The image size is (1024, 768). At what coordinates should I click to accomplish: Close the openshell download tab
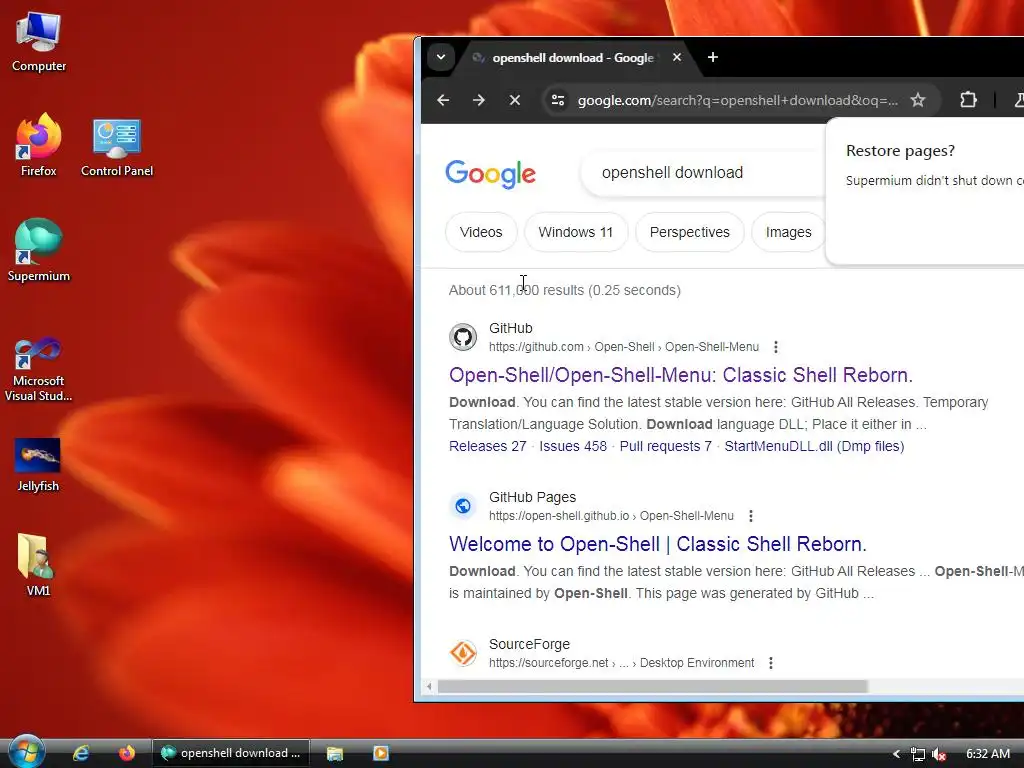pyautogui.click(x=677, y=57)
